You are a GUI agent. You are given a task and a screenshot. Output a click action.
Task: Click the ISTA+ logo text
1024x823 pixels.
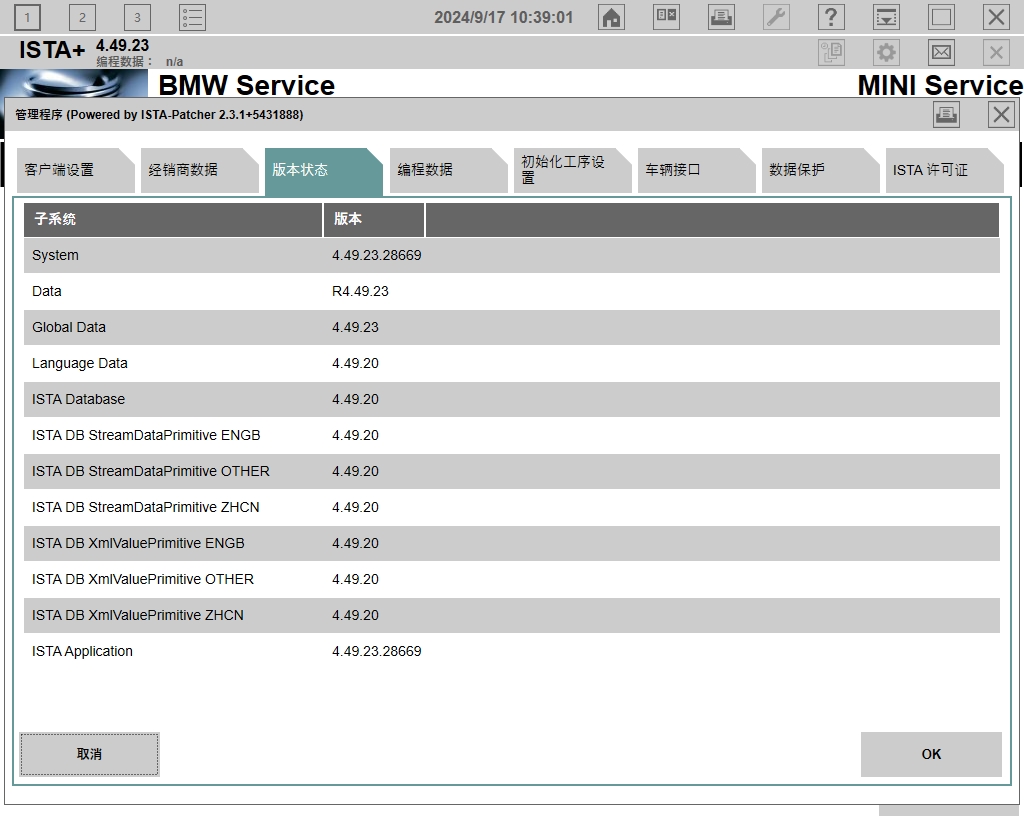click(52, 50)
